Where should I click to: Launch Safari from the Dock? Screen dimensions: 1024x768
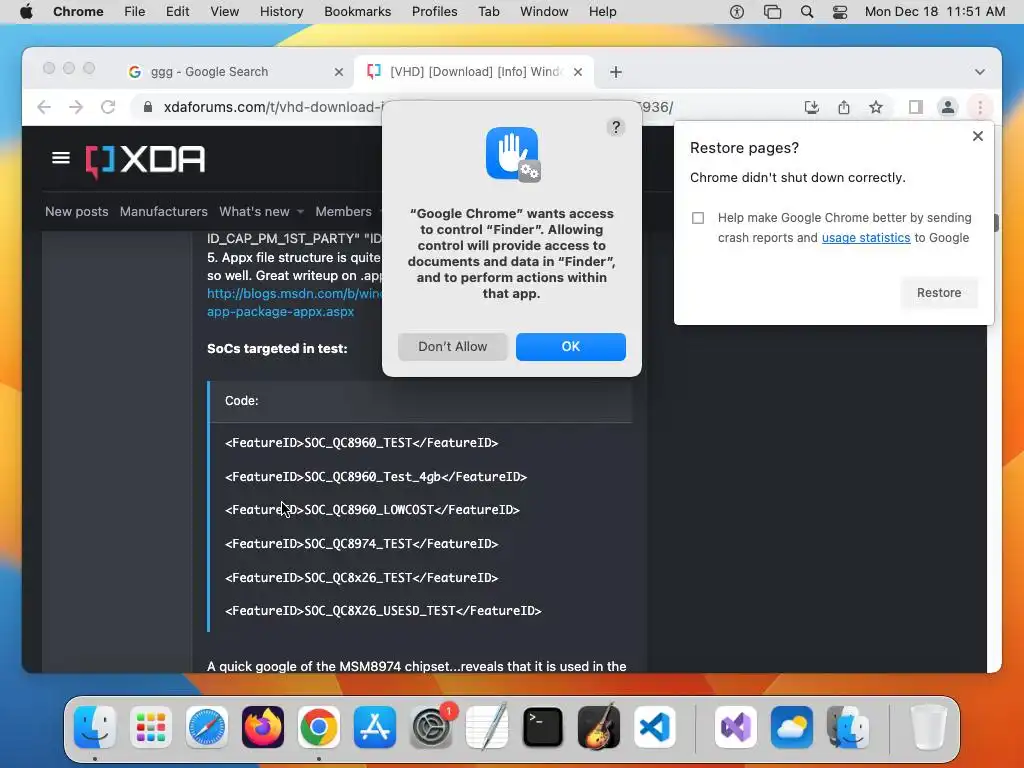(207, 727)
